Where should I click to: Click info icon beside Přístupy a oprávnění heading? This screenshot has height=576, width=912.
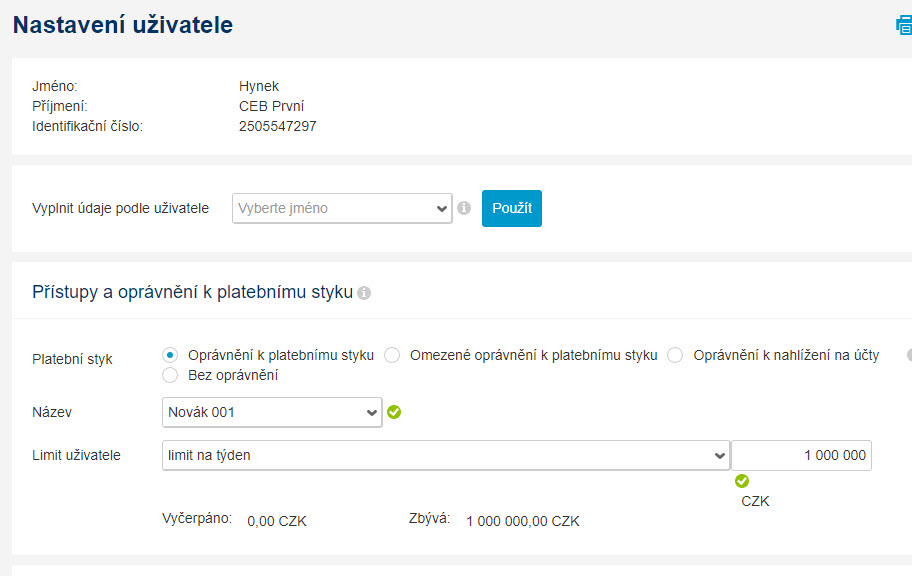(364, 293)
